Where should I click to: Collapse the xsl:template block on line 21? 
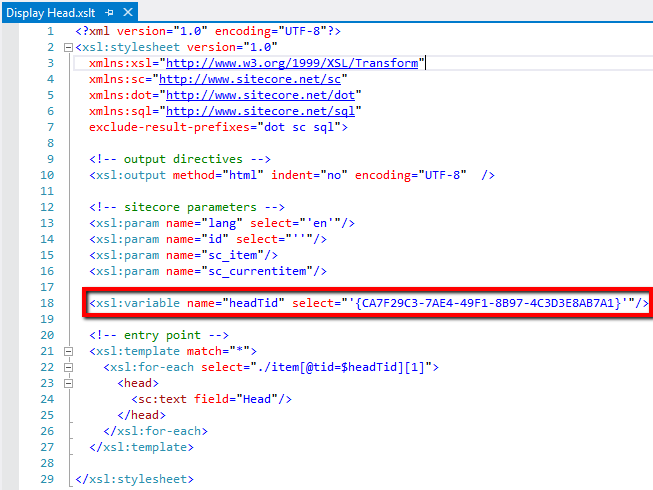[68, 351]
